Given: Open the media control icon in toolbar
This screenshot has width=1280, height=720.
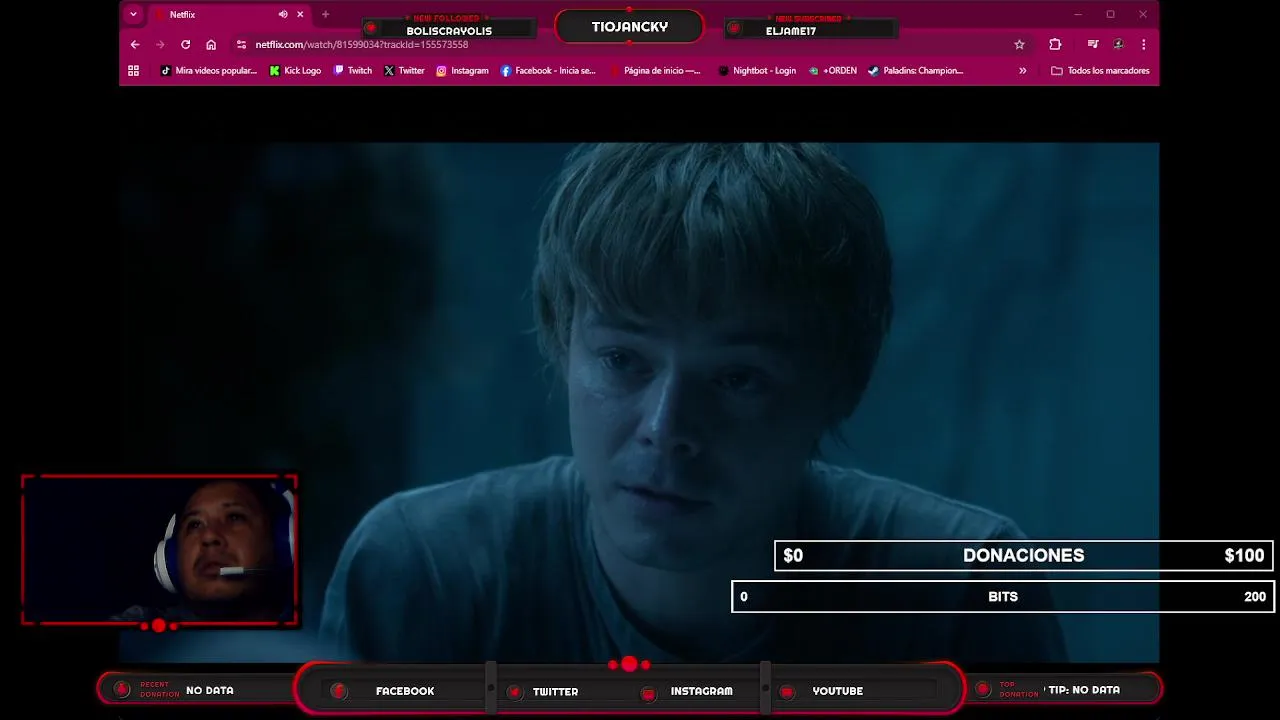Looking at the screenshot, I should click(1092, 44).
